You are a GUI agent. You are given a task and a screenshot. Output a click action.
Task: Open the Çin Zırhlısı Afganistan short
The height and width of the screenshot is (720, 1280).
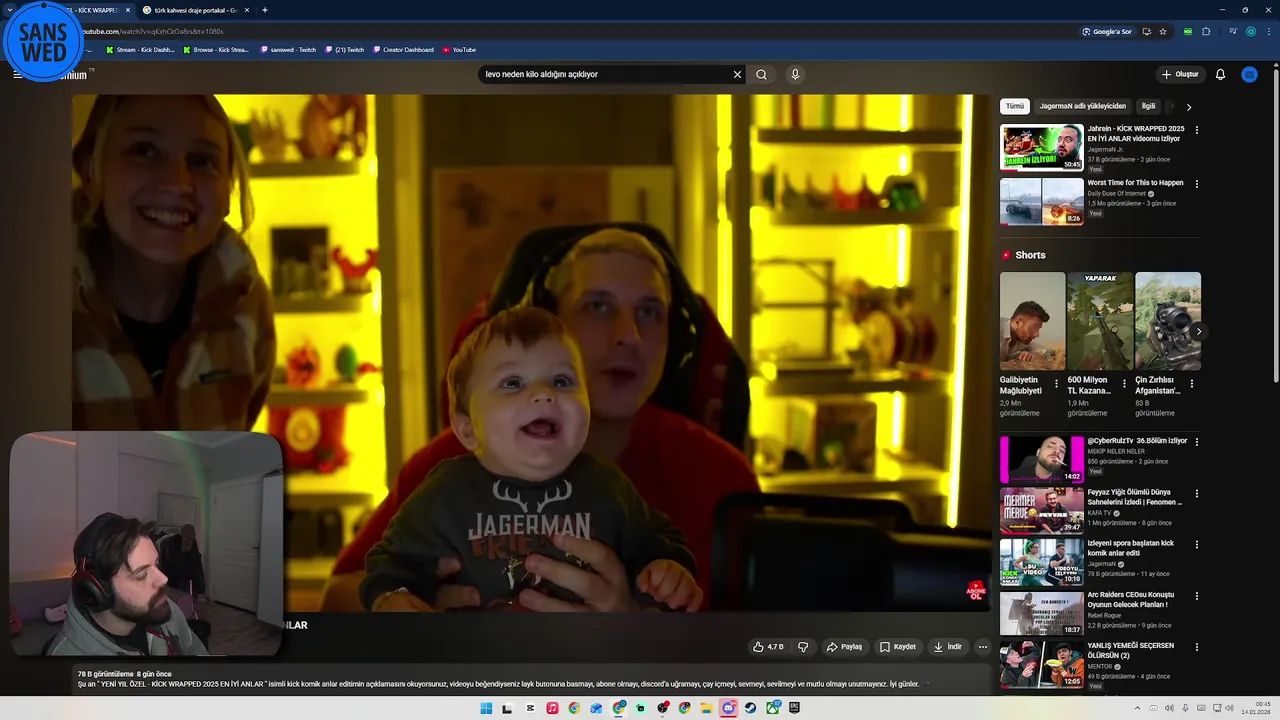pos(1168,321)
